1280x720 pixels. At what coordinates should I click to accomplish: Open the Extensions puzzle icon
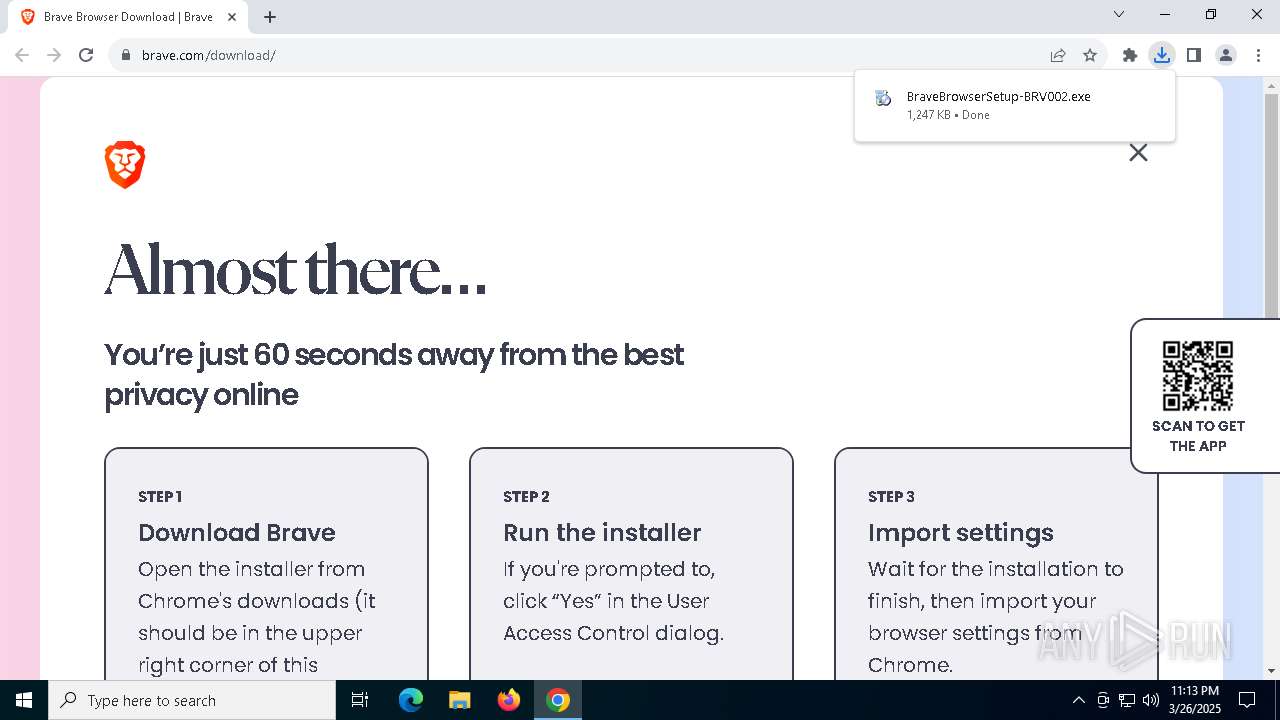pyautogui.click(x=1130, y=55)
